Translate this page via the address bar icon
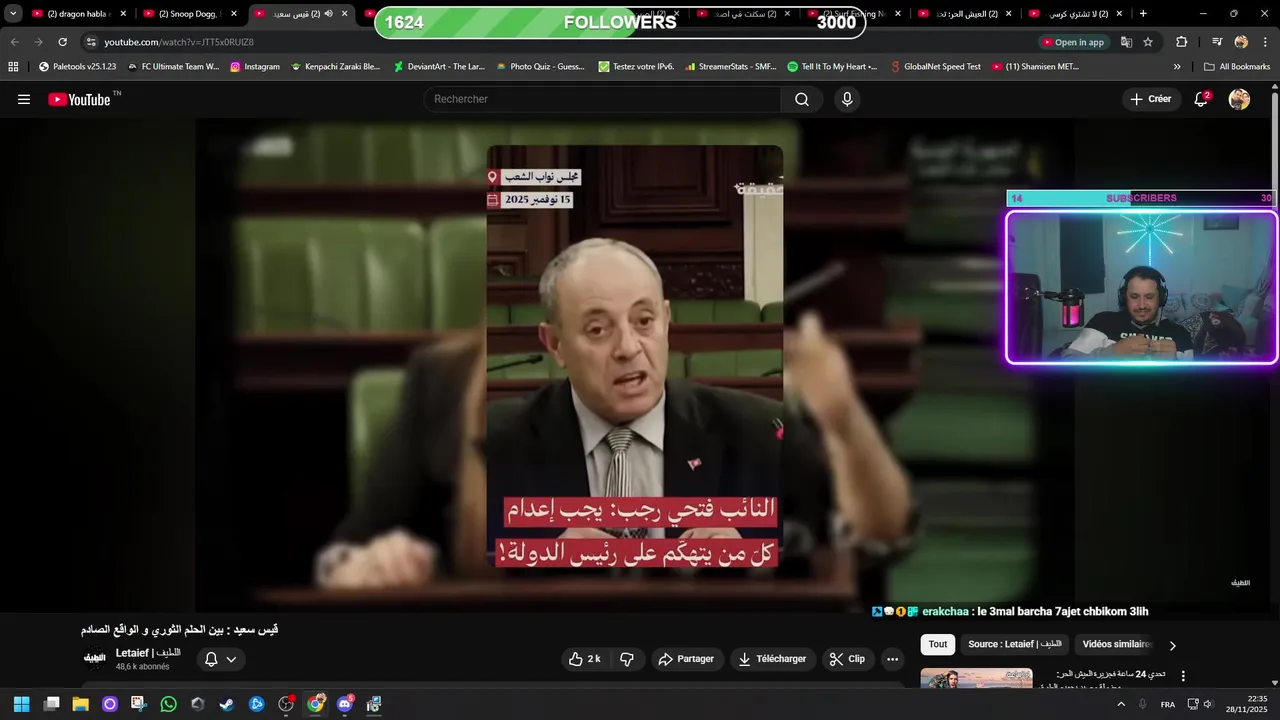 tap(1126, 42)
